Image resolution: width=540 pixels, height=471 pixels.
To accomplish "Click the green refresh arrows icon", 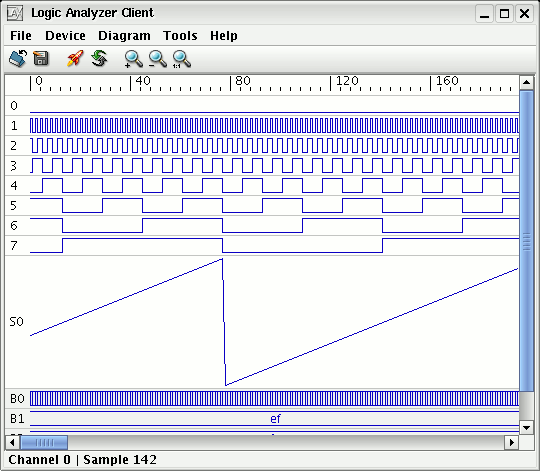I will tap(100, 58).
